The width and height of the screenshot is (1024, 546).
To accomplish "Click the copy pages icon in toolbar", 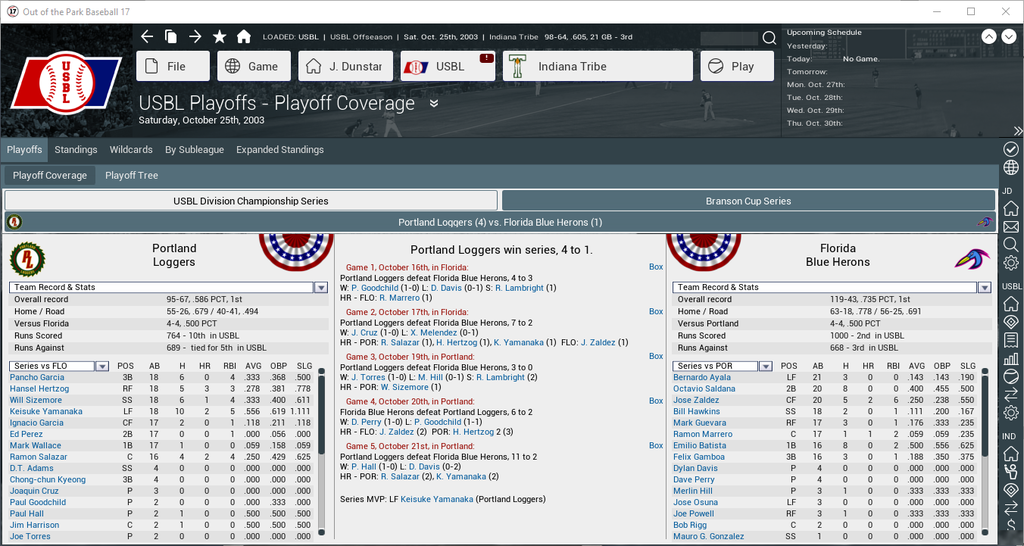I will [x=171, y=37].
